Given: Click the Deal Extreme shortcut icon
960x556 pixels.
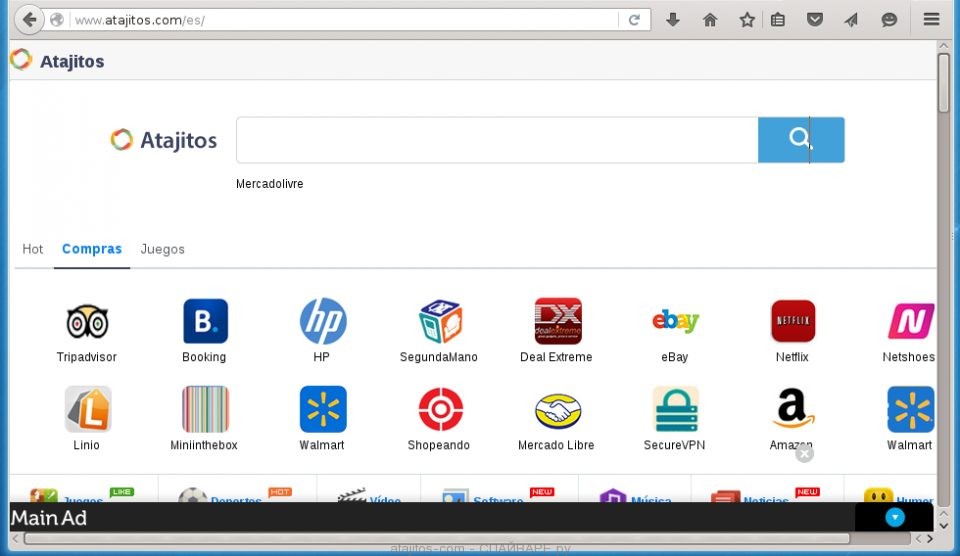Looking at the screenshot, I should tap(557, 322).
